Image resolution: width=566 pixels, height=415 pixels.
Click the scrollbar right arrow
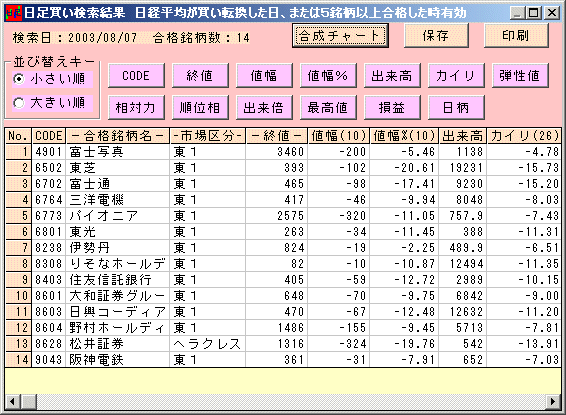(x=553, y=402)
